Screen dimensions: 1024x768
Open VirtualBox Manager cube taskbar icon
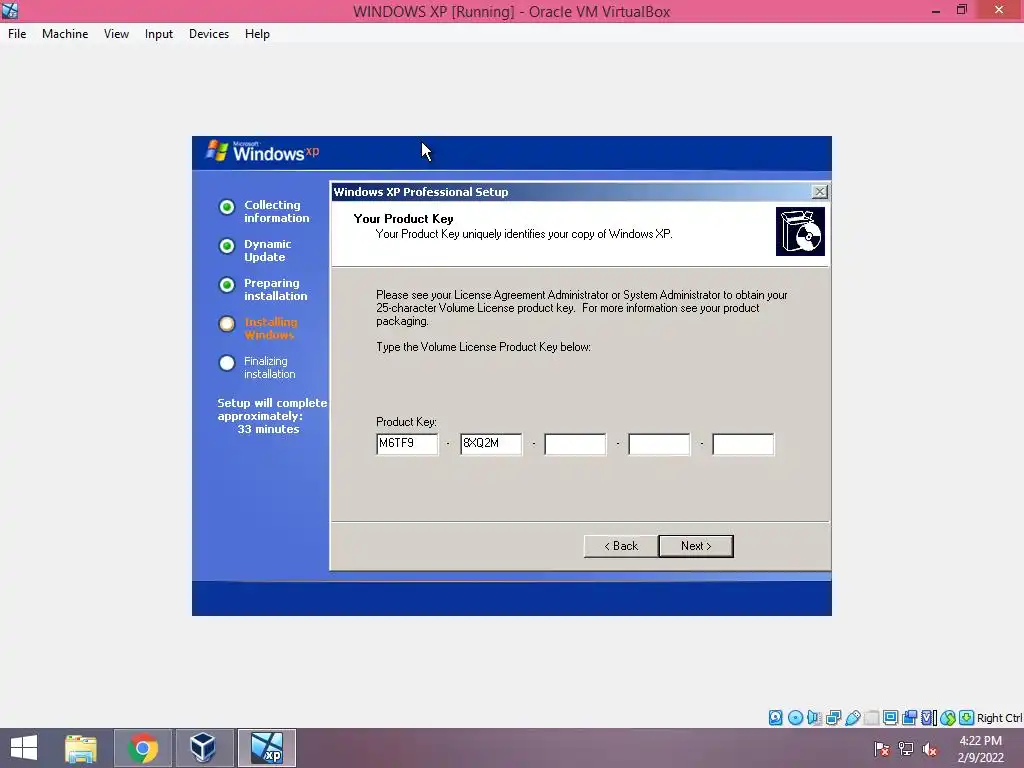click(204, 748)
